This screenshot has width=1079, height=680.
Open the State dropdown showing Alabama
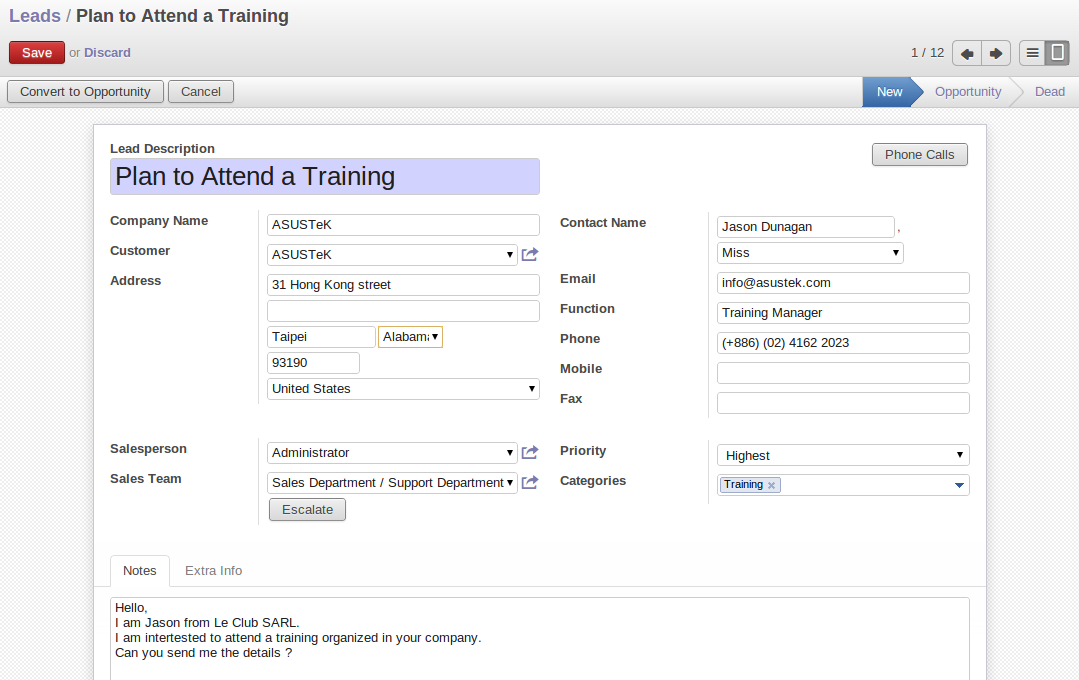click(410, 337)
